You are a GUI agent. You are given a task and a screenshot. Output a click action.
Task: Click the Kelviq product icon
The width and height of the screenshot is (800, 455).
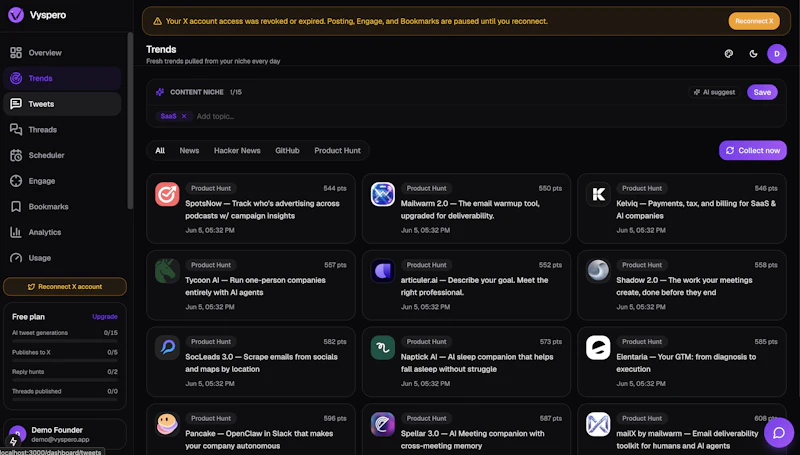(x=598, y=194)
